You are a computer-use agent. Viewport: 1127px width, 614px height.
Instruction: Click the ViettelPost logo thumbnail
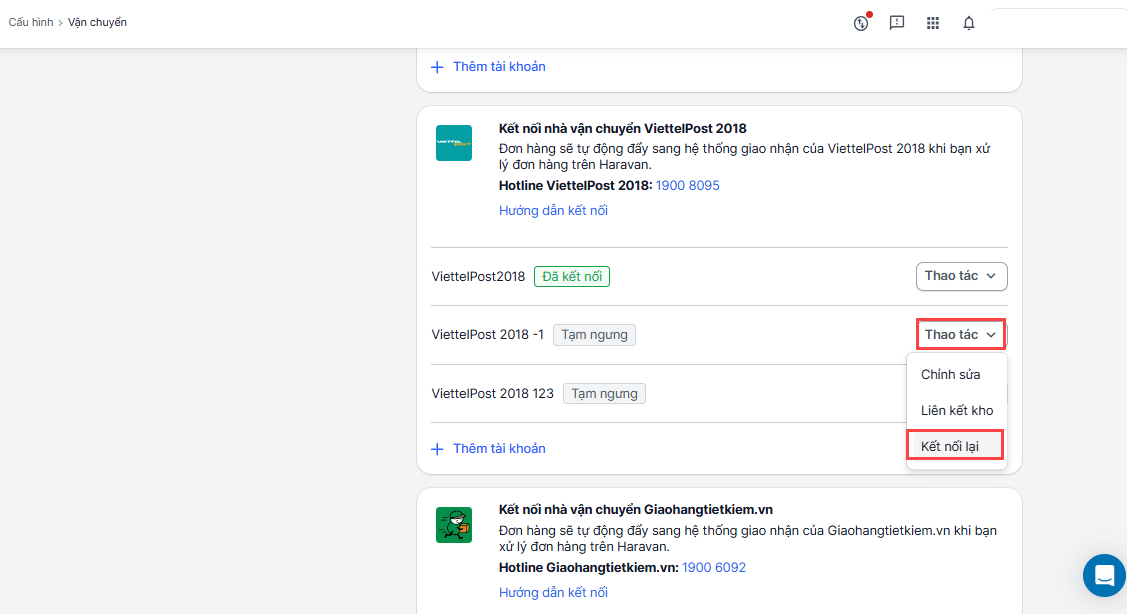(x=453, y=143)
